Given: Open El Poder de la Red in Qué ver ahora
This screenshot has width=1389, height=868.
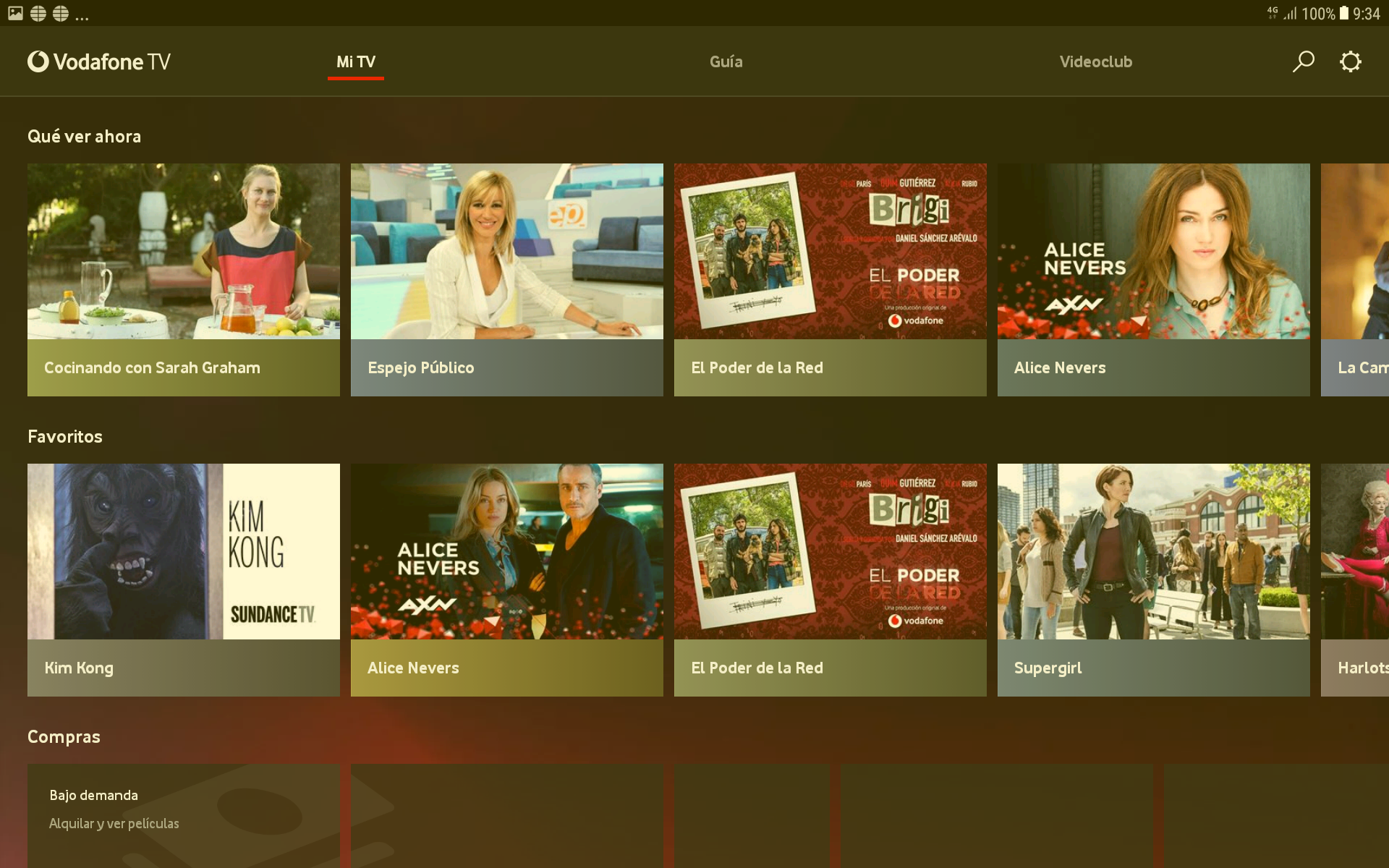Looking at the screenshot, I should 830,278.
